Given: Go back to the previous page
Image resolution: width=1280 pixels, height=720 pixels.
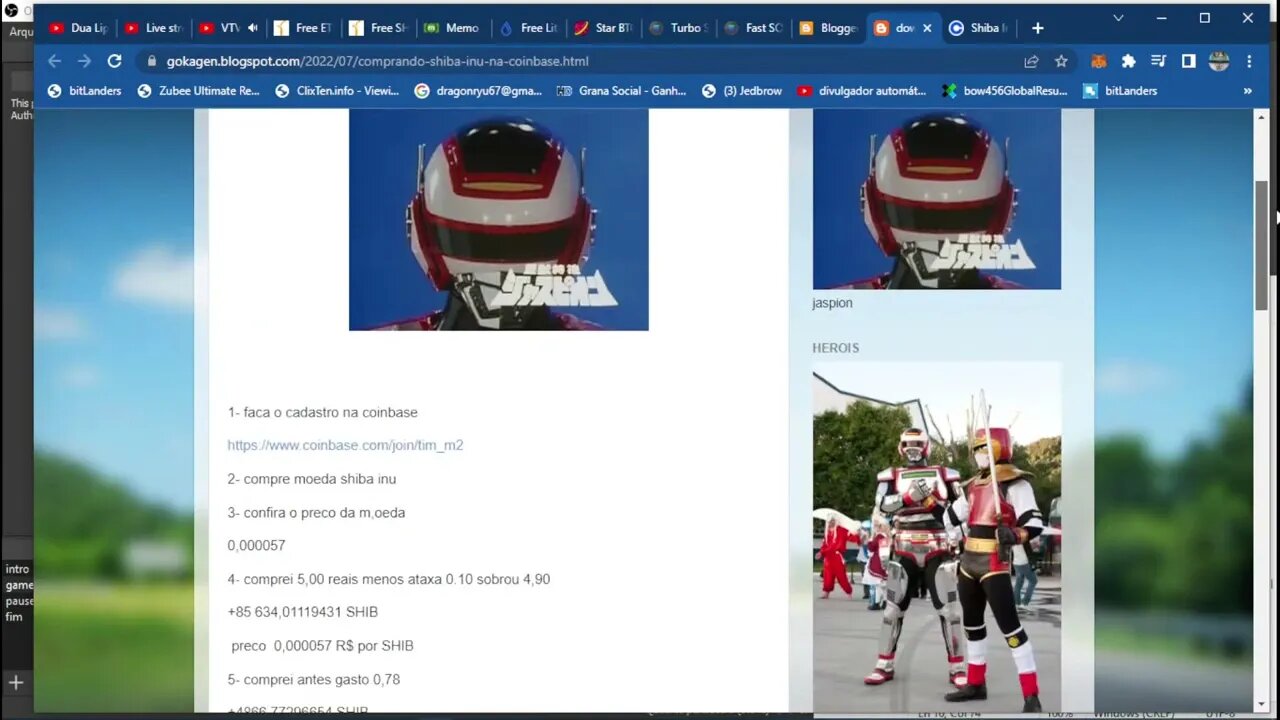Looking at the screenshot, I should pyautogui.click(x=54, y=61).
